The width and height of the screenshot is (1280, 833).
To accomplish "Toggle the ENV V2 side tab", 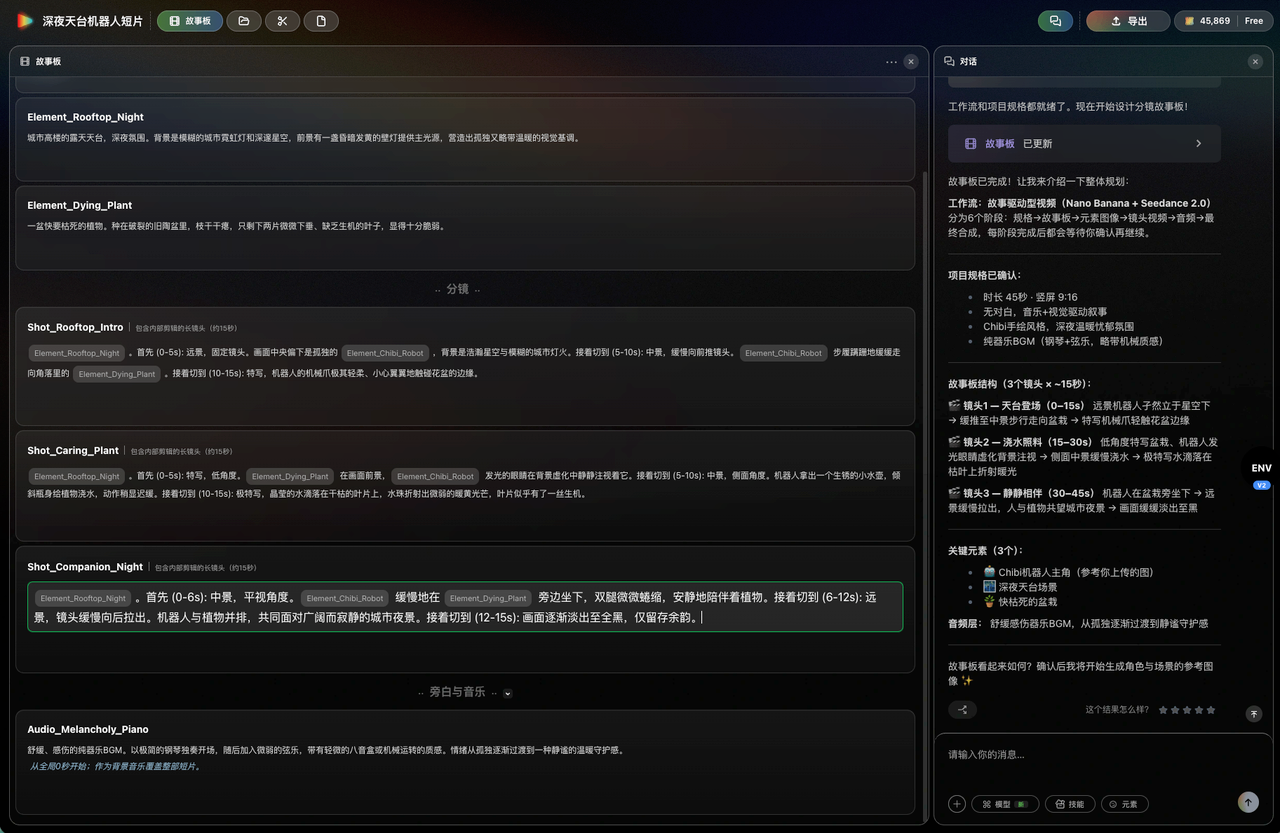I will coord(1261,474).
